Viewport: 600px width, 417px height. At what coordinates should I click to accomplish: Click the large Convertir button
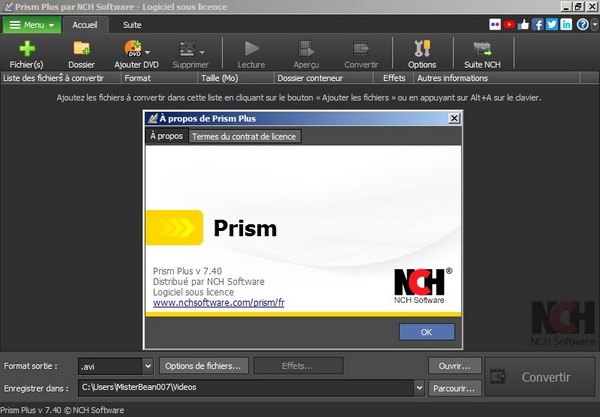(x=540, y=377)
